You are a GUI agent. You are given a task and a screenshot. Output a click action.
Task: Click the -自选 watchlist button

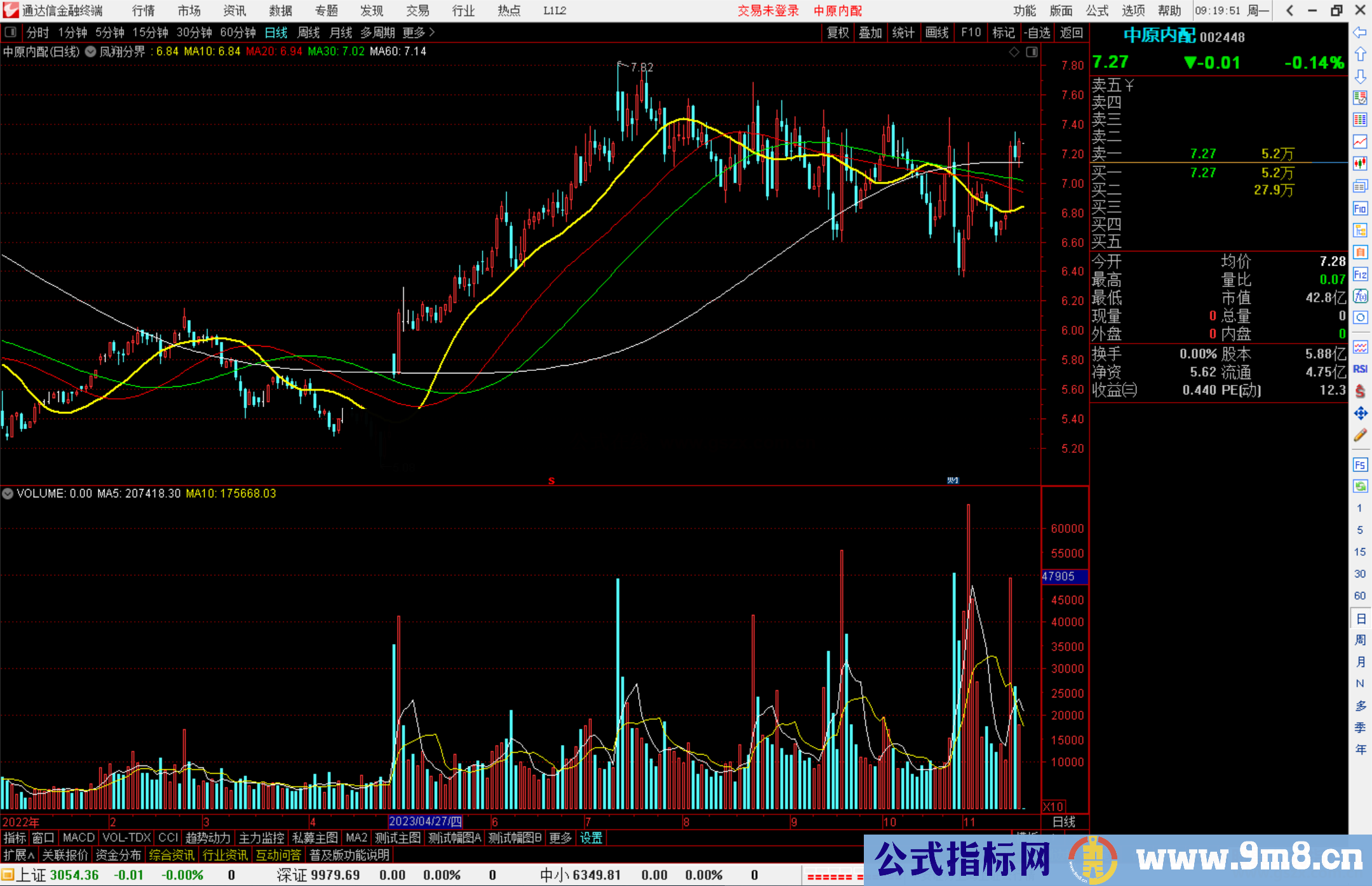[x=1037, y=32]
